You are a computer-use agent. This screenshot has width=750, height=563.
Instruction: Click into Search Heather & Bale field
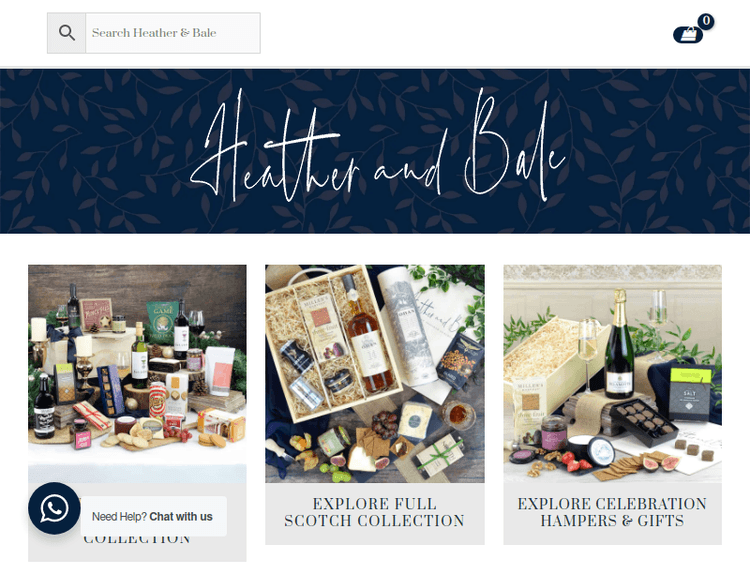point(173,33)
